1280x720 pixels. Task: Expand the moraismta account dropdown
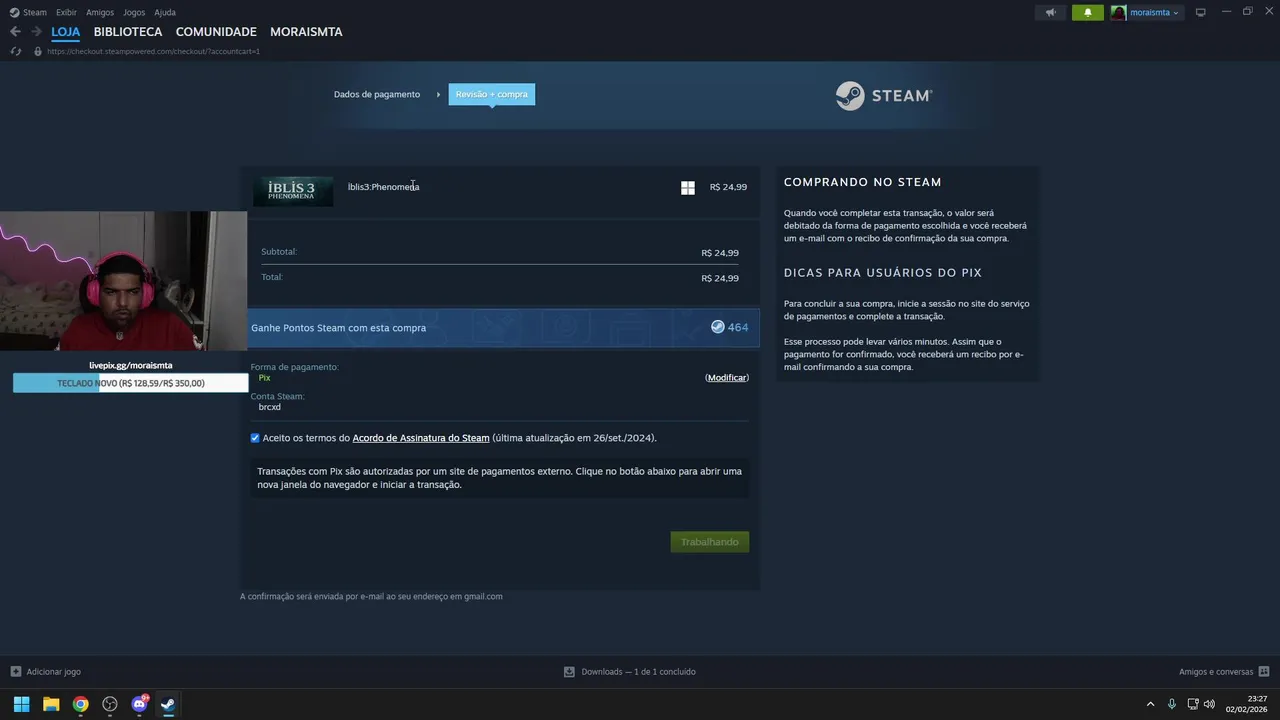(1154, 12)
